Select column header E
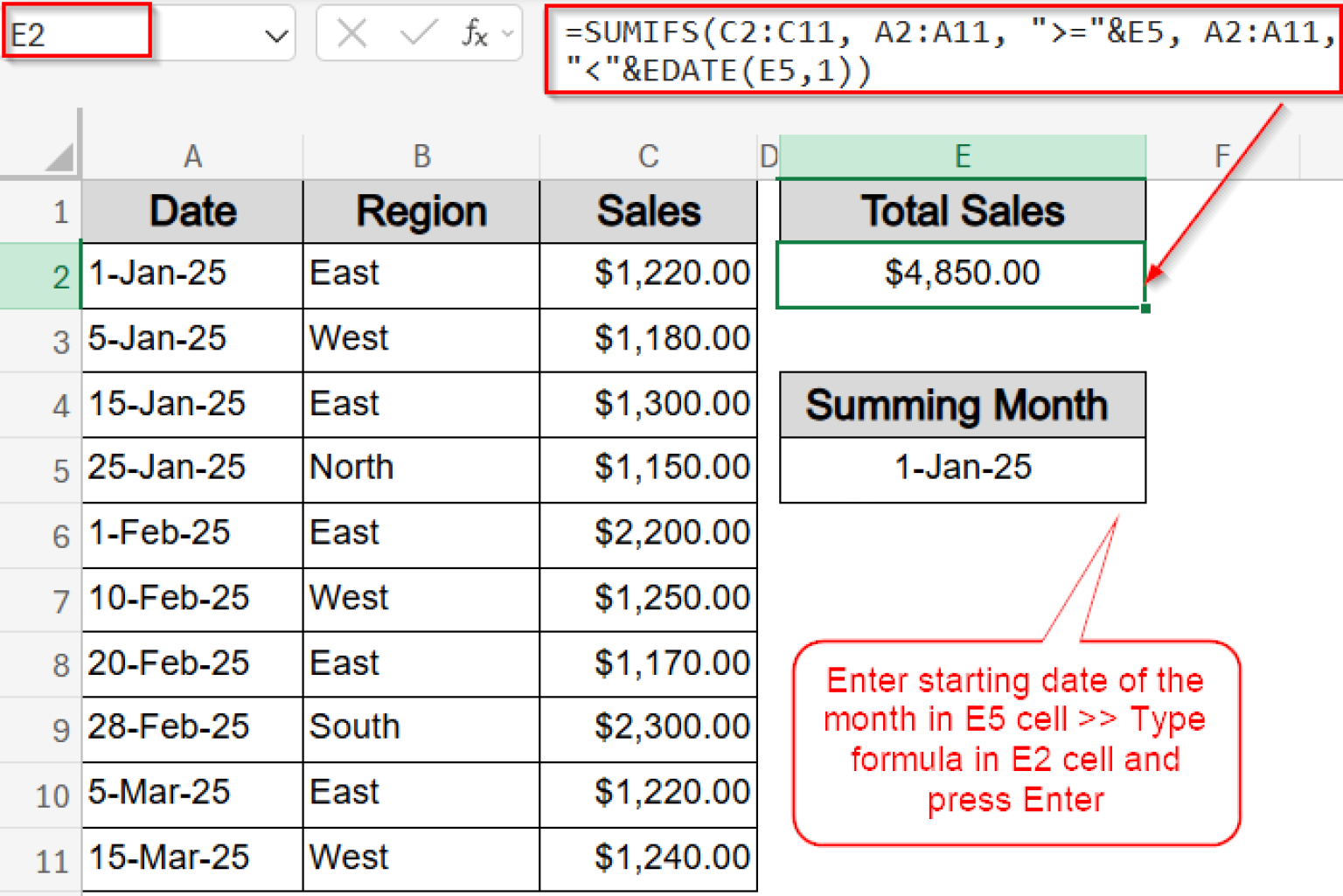 [x=962, y=156]
